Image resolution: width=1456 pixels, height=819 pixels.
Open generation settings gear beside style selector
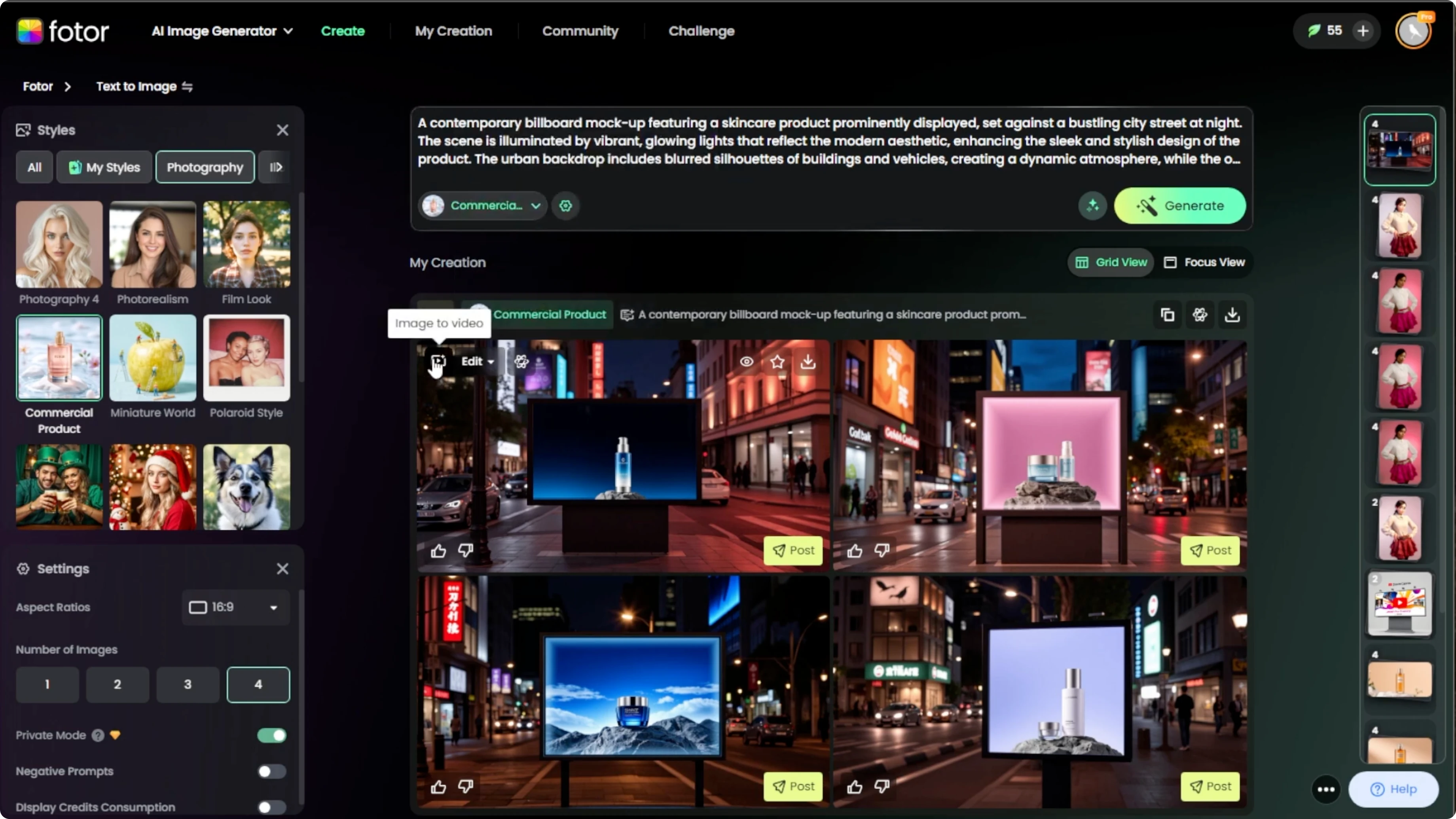point(565,206)
